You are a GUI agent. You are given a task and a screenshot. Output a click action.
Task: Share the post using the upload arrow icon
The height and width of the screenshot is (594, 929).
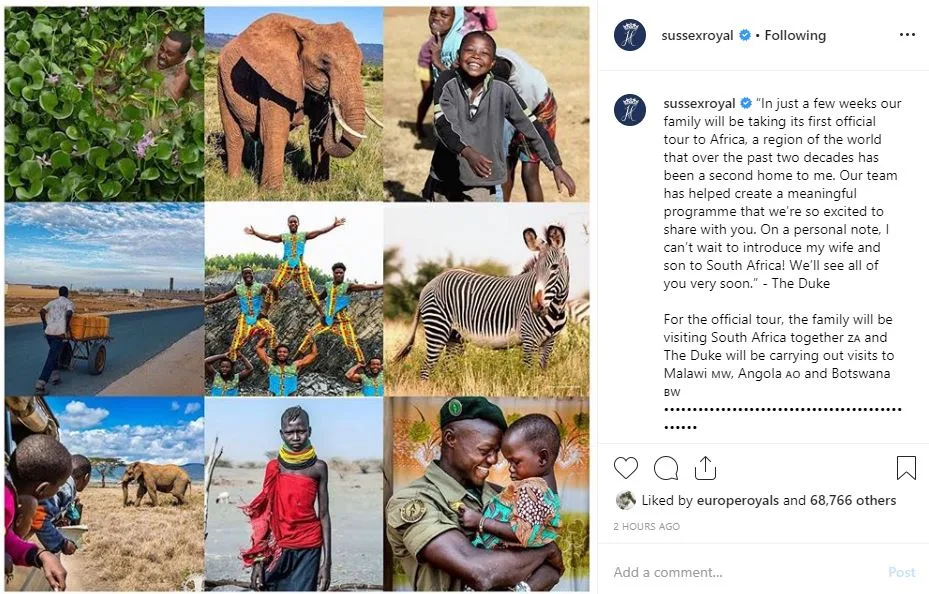705,467
